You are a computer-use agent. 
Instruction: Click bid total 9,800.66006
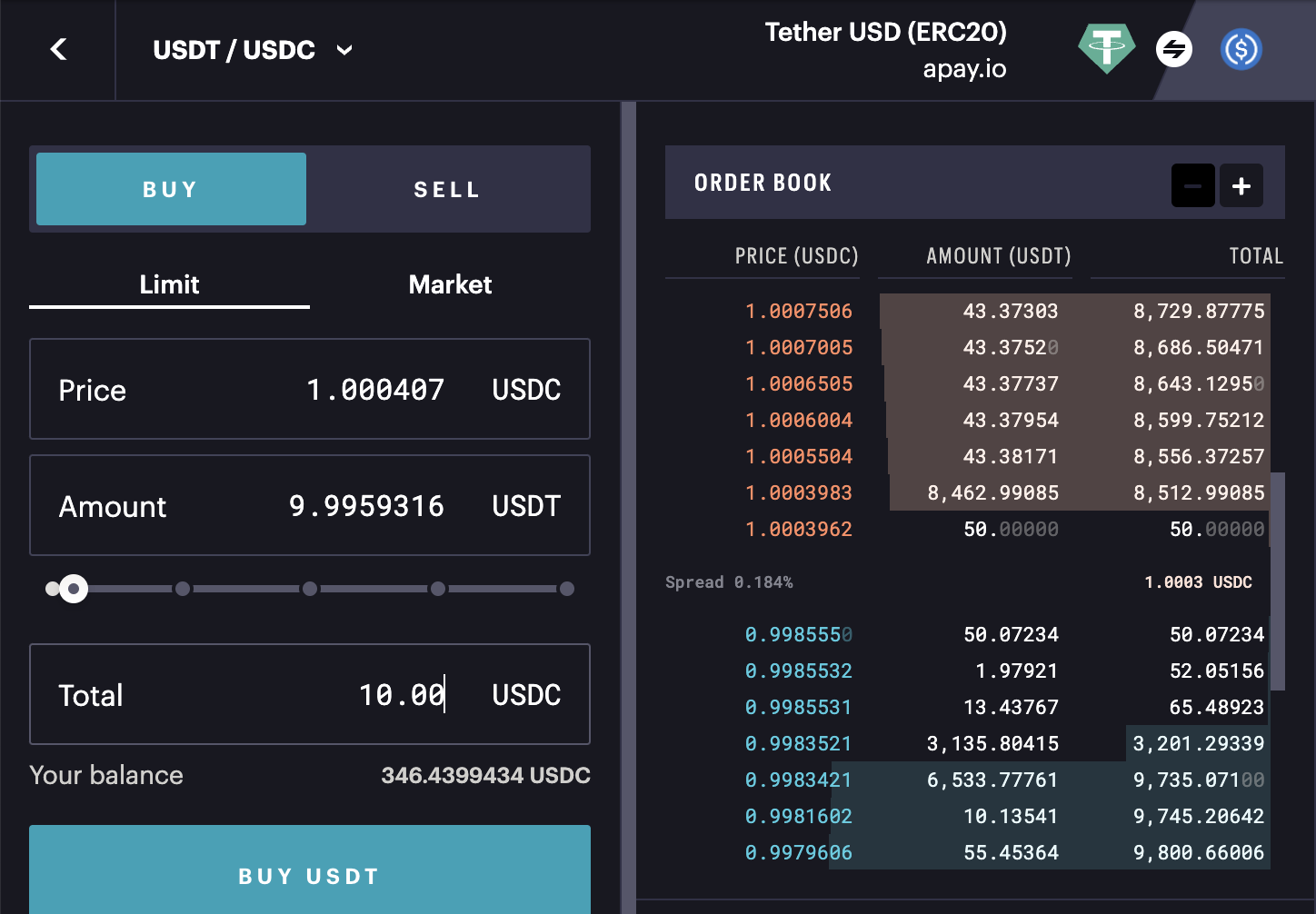click(1199, 852)
